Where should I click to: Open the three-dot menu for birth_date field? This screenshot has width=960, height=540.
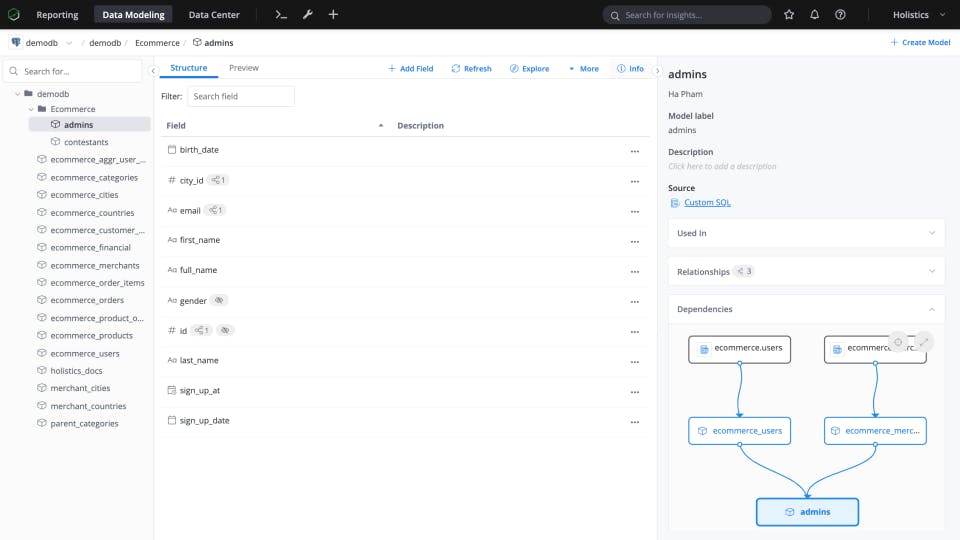(635, 151)
